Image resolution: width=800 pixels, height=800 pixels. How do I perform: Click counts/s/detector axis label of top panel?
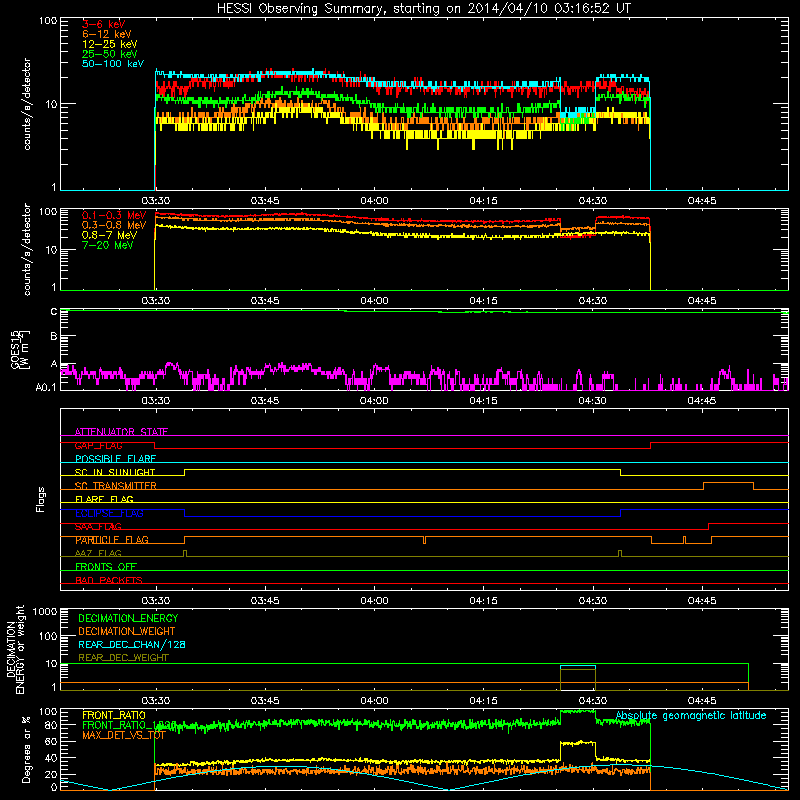[27, 104]
